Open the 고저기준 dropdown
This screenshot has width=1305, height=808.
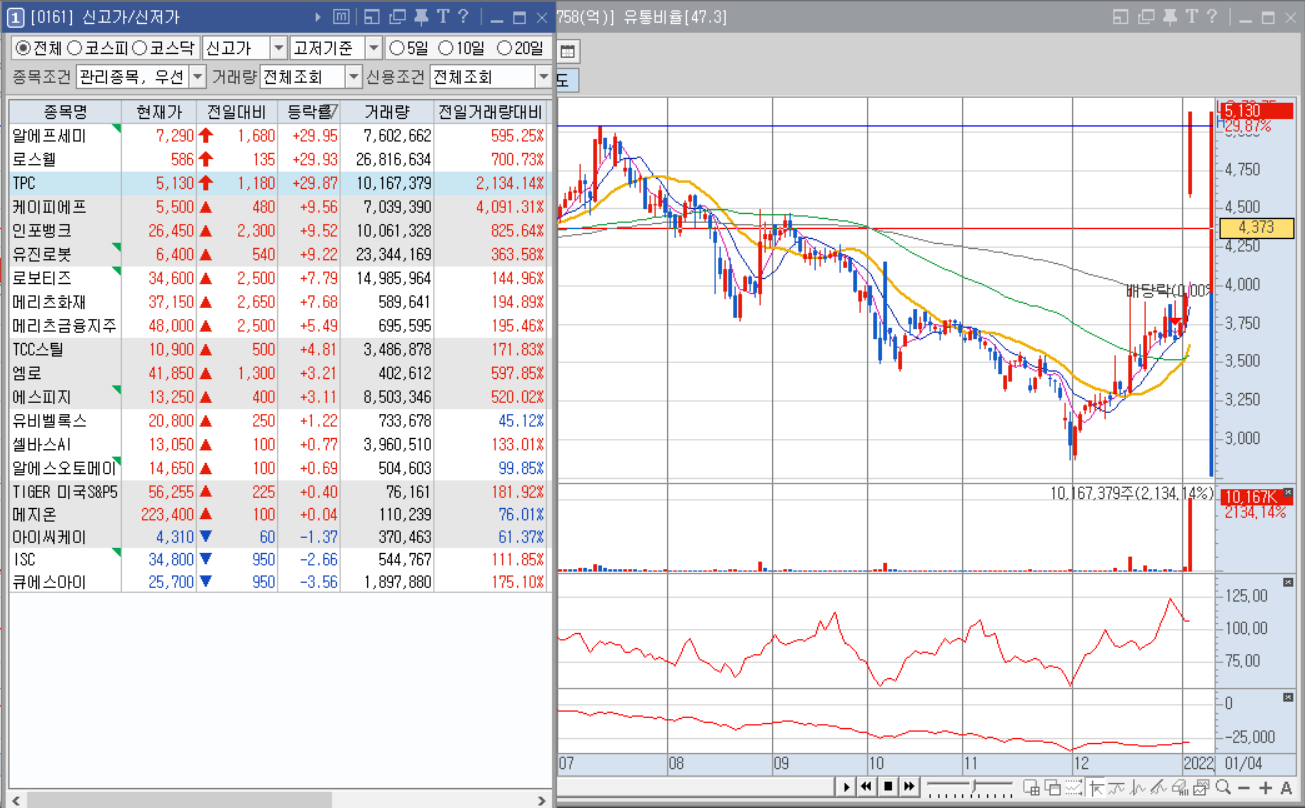[x=373, y=48]
